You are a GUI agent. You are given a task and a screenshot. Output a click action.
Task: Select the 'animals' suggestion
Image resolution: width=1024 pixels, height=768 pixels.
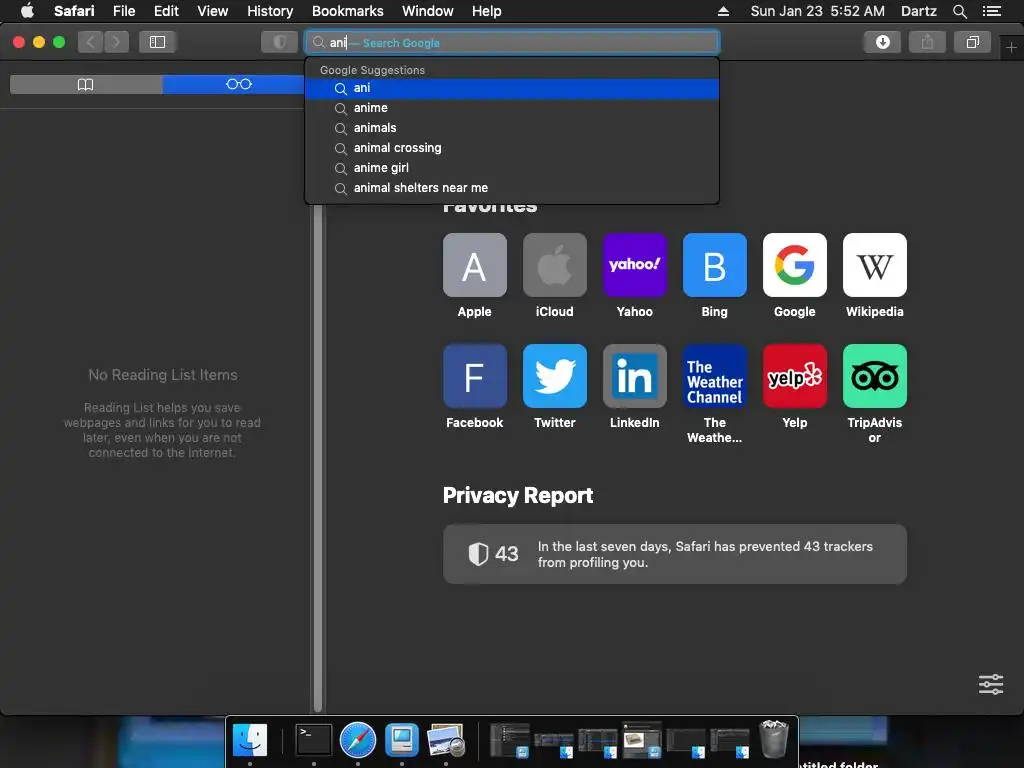point(512,128)
